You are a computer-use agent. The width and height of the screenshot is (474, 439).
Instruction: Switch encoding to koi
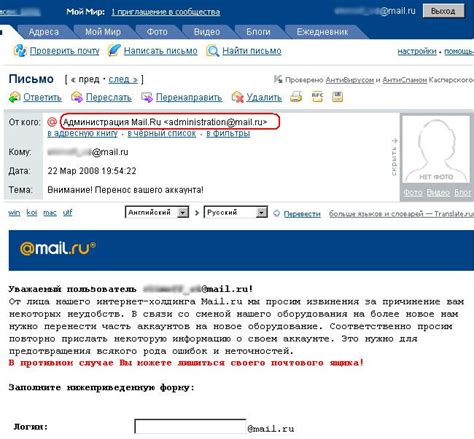pyautogui.click(x=32, y=213)
